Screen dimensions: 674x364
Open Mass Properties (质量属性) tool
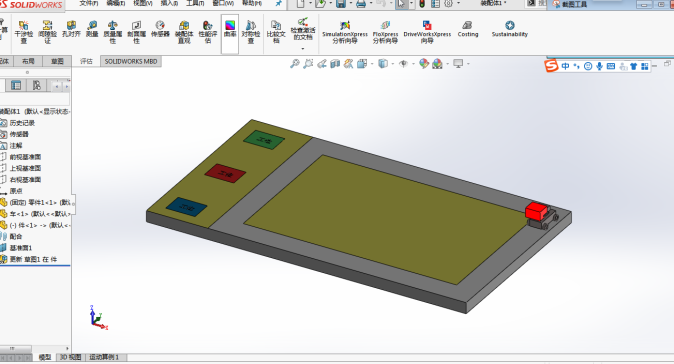[x=113, y=31]
